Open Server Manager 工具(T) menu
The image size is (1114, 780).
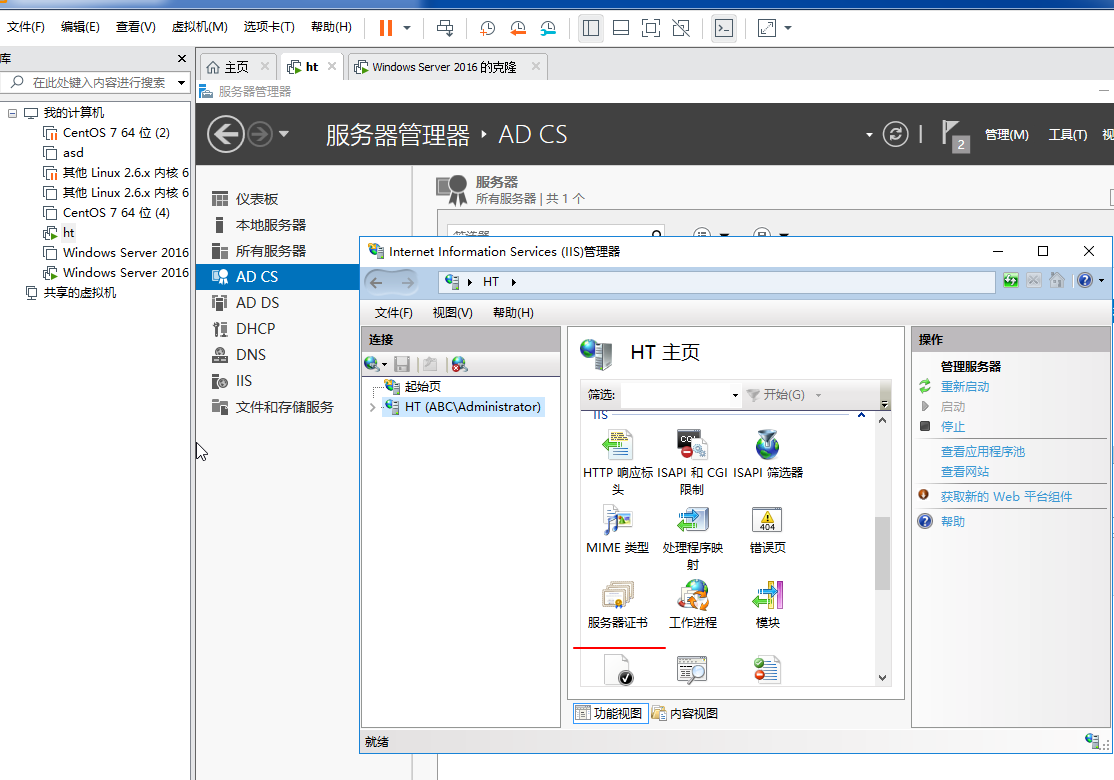coord(1068,134)
